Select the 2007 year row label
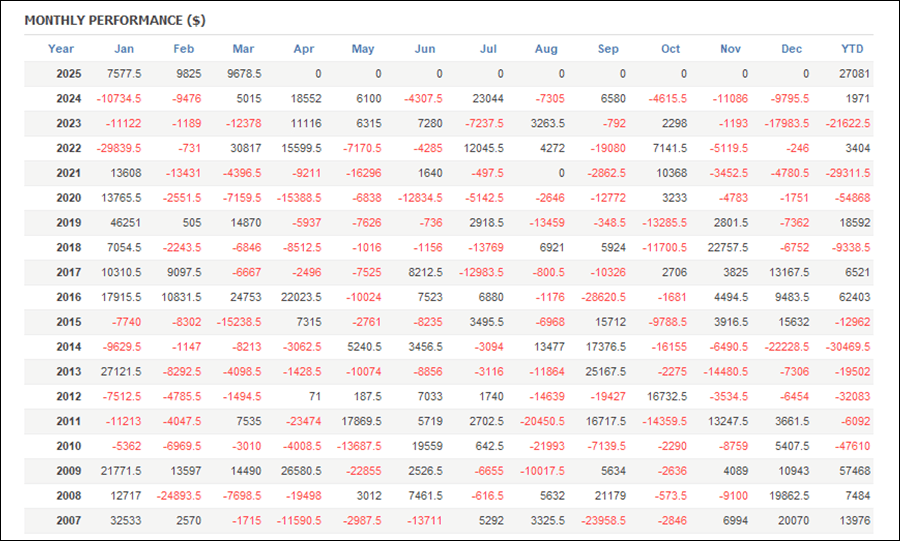Screen dimensions: 900x541 pos(69,520)
